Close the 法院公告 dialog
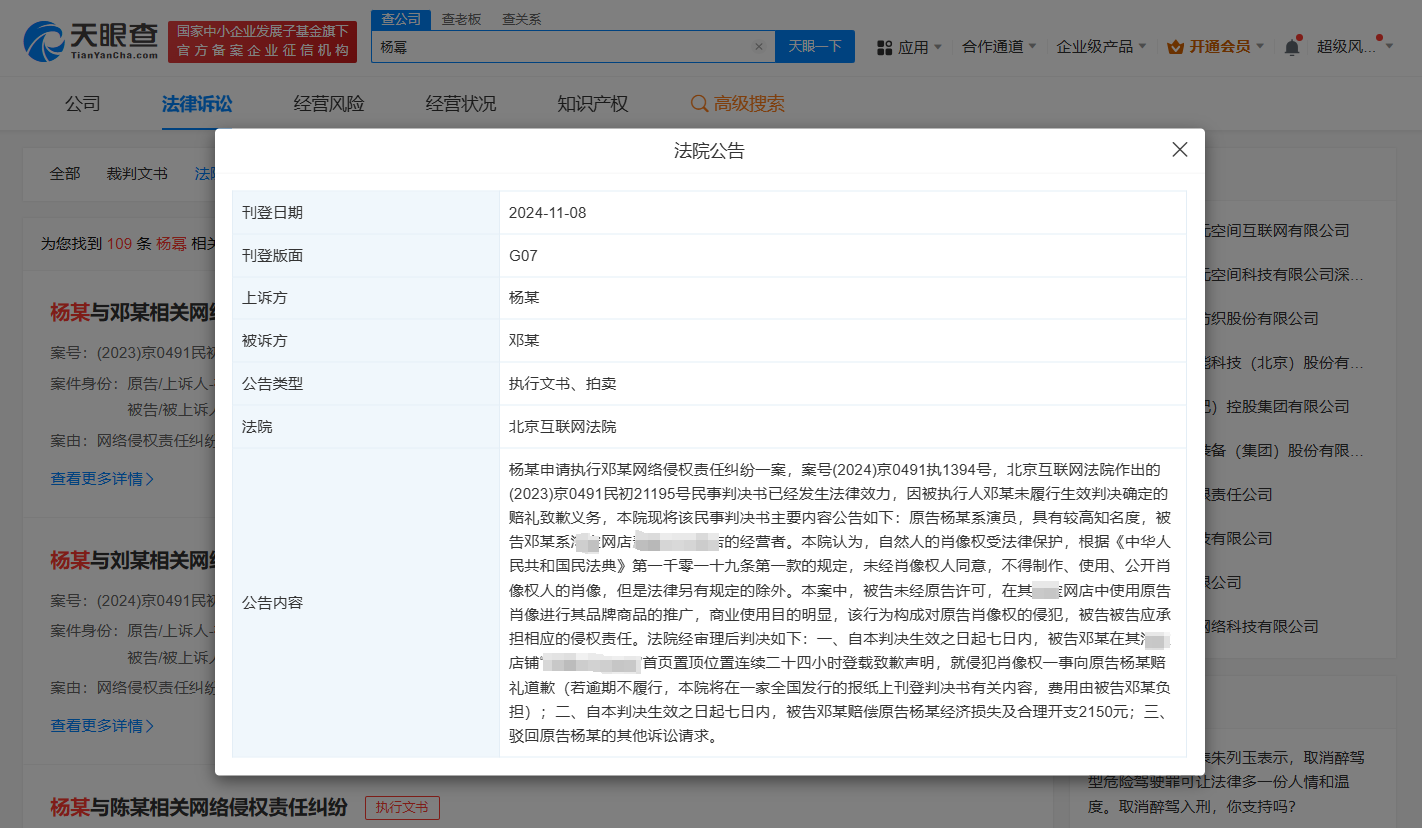The height and width of the screenshot is (828, 1422). point(1179,150)
